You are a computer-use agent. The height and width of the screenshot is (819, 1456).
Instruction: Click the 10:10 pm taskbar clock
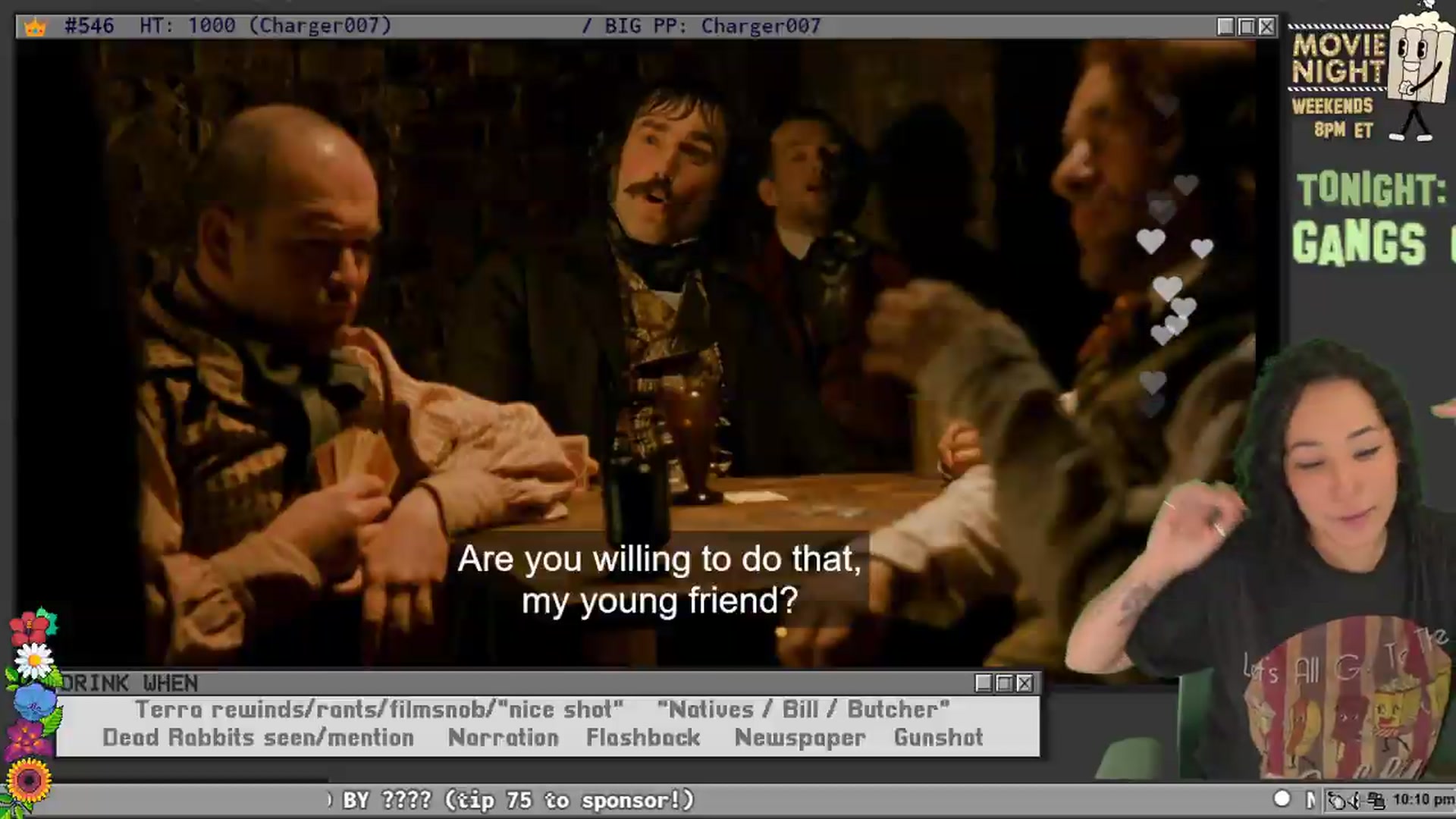point(1423,800)
